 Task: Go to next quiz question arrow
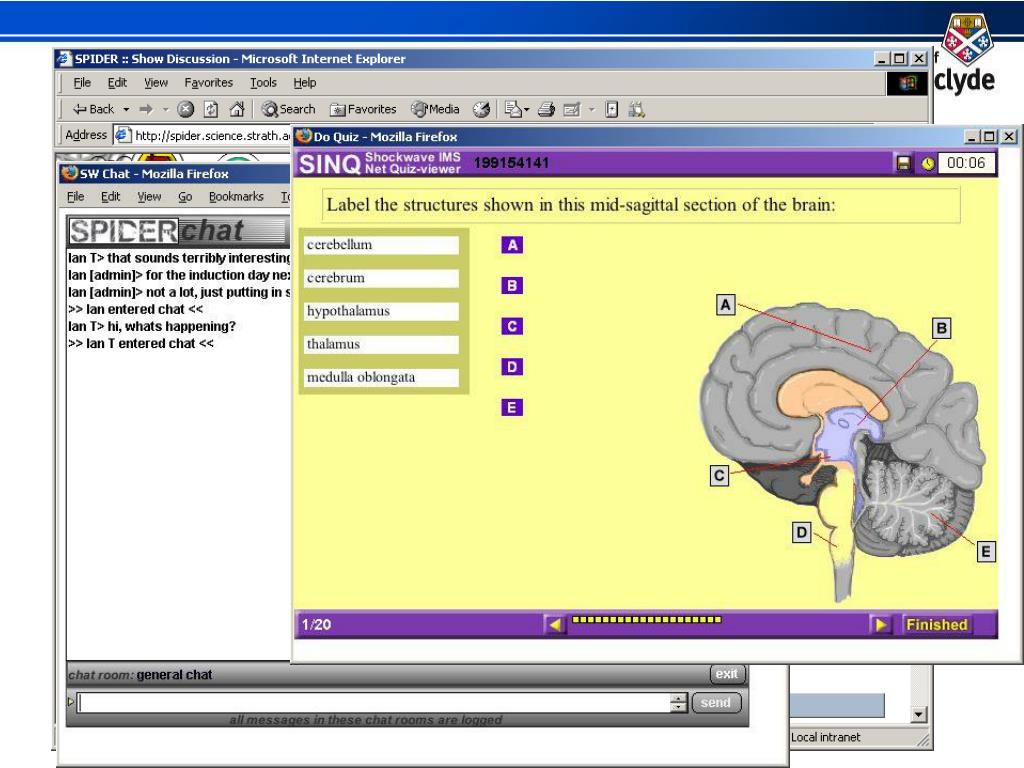pyautogui.click(x=880, y=624)
